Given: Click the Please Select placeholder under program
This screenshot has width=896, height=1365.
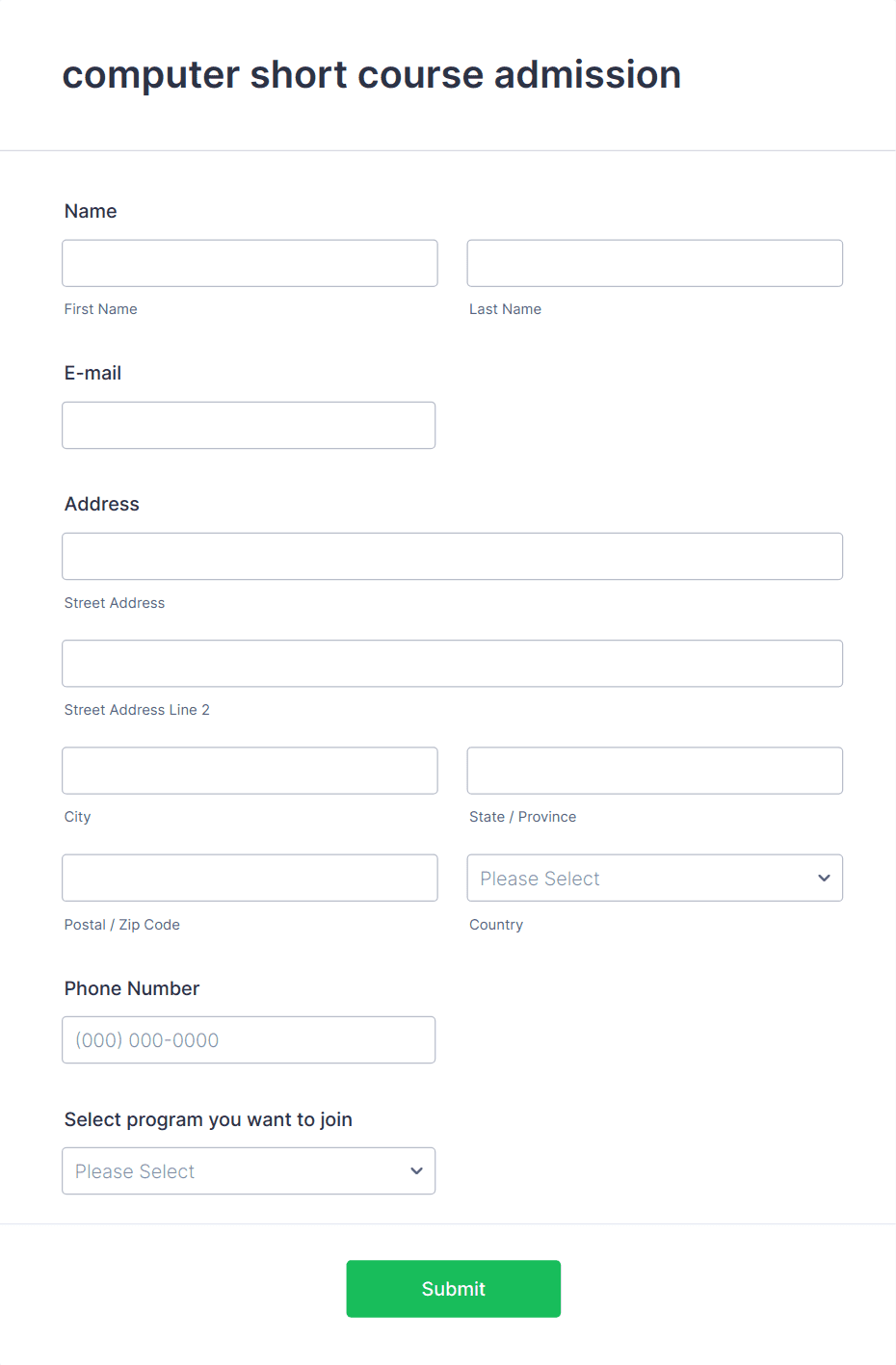Looking at the screenshot, I should 134,1170.
